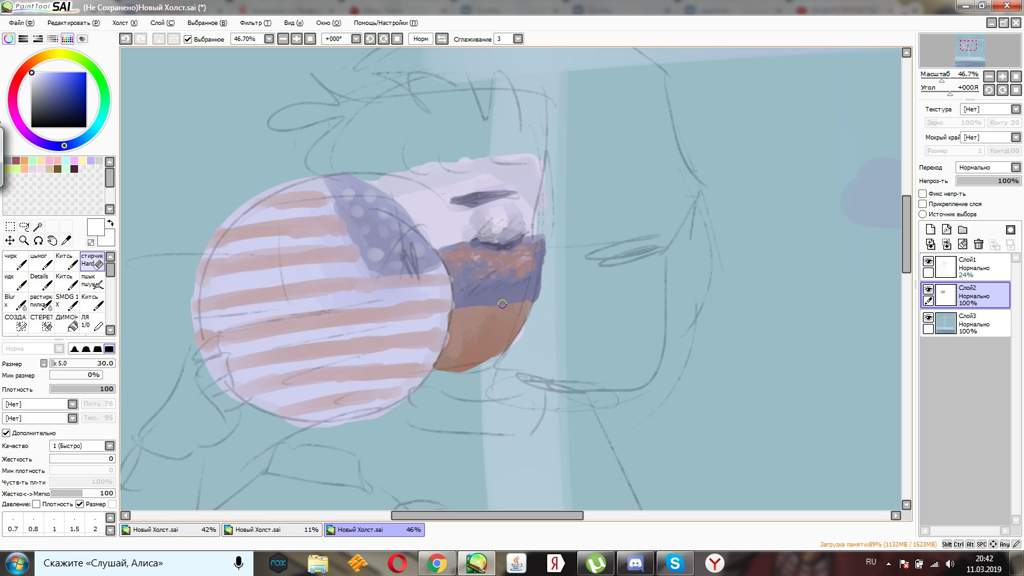Open Opera browser from the taskbar

pos(397,563)
